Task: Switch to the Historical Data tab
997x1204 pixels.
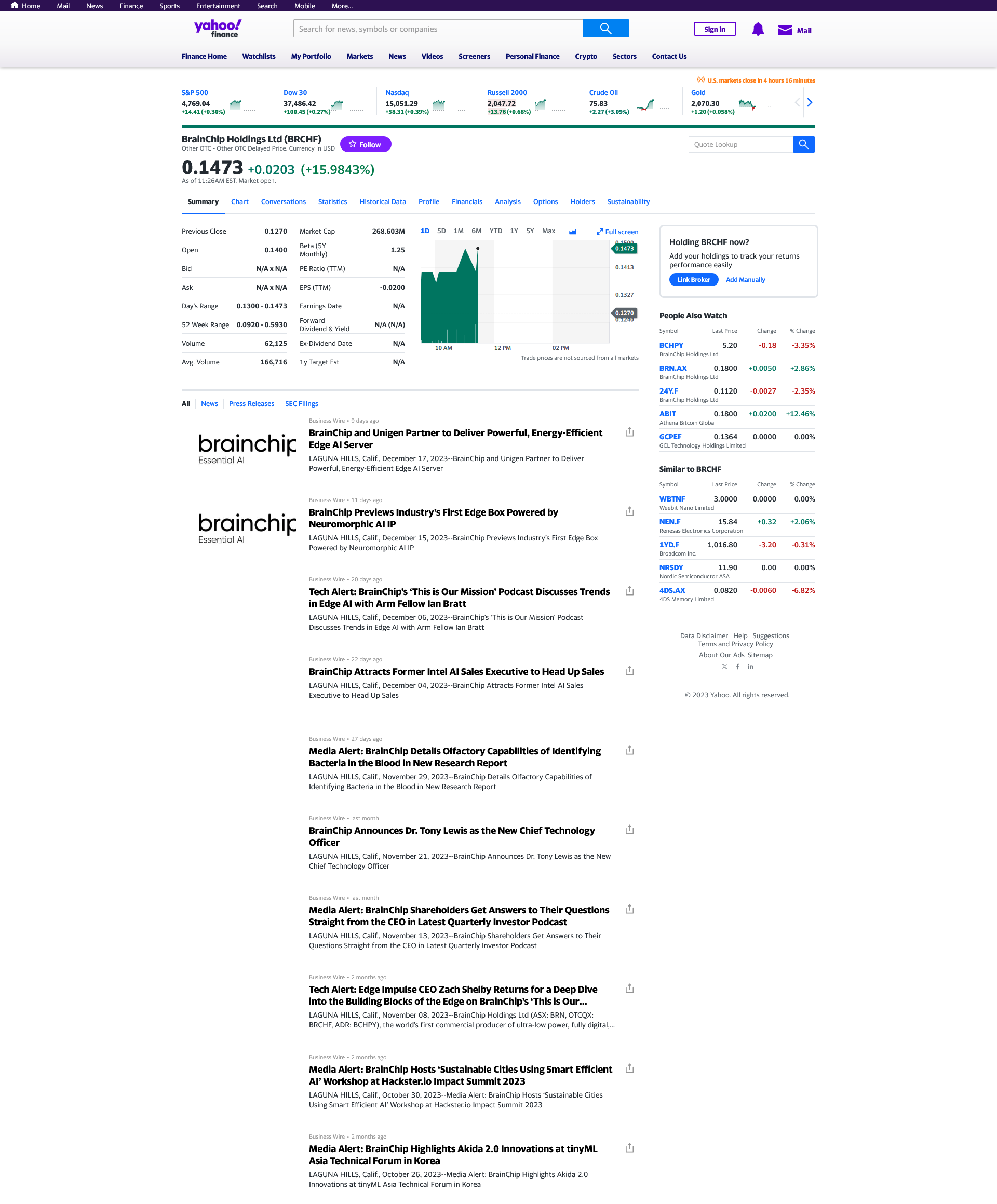Action: coord(382,202)
